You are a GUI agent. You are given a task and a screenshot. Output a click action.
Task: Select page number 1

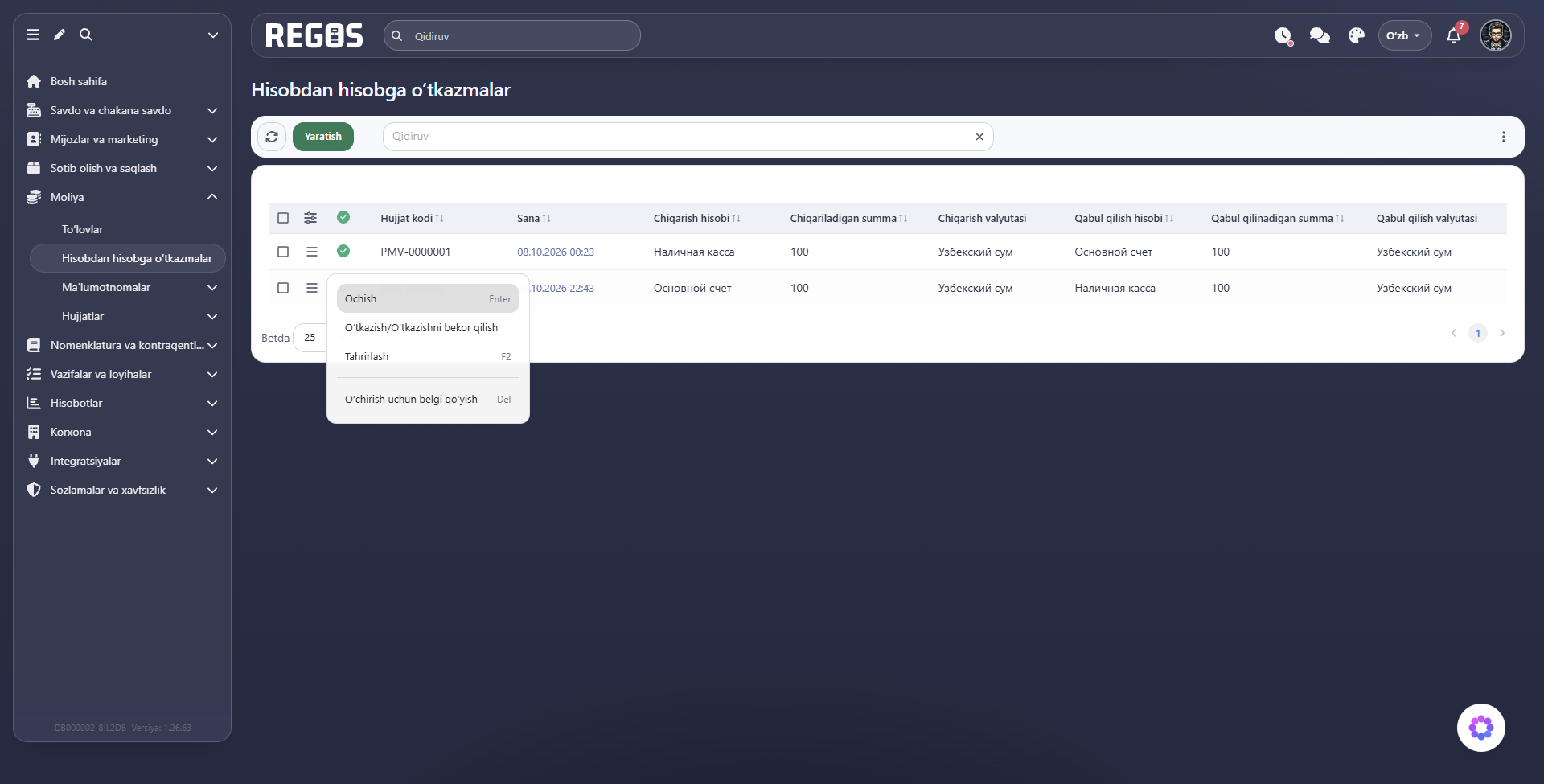click(x=1478, y=333)
